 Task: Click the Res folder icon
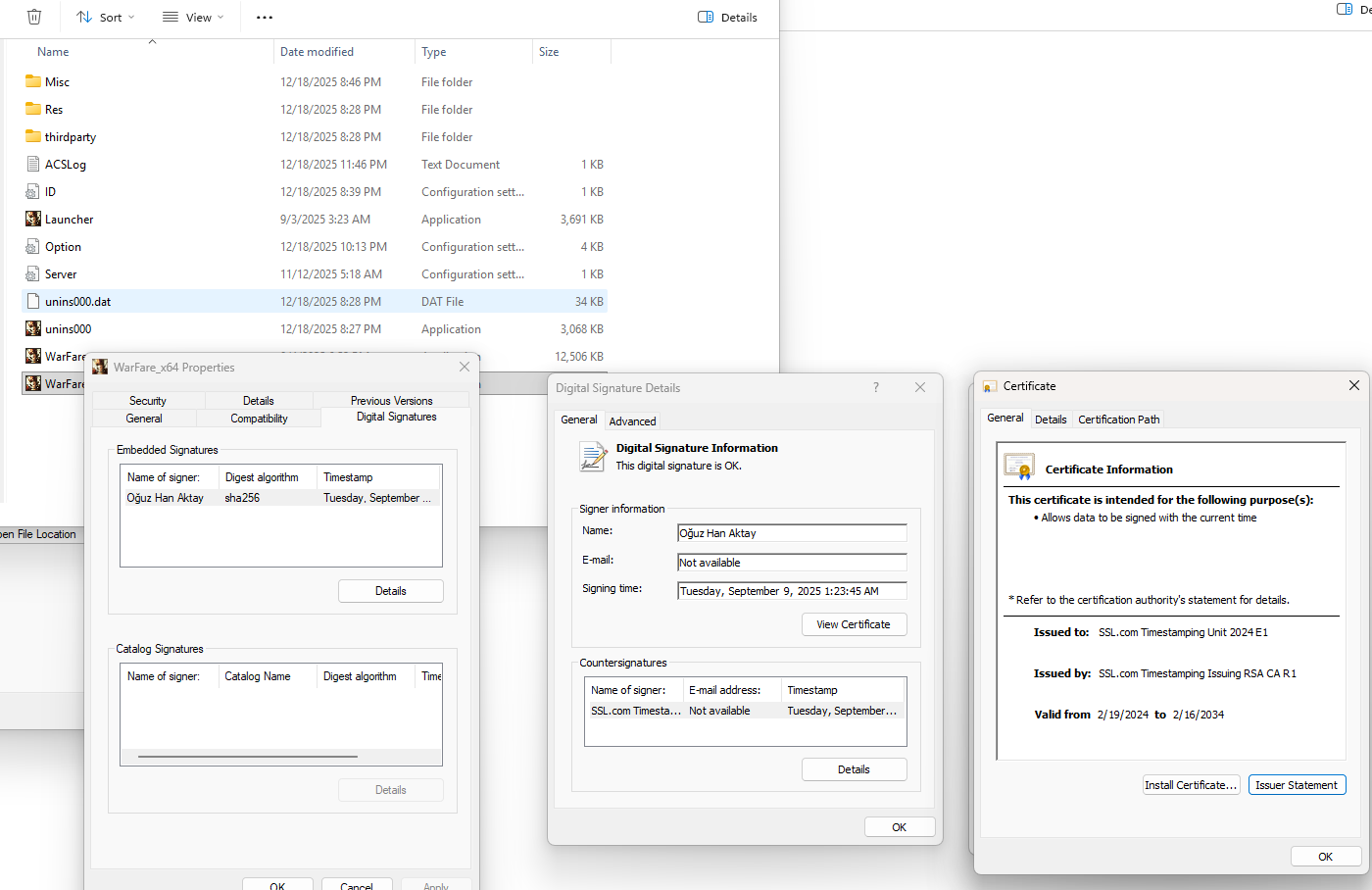coord(33,109)
